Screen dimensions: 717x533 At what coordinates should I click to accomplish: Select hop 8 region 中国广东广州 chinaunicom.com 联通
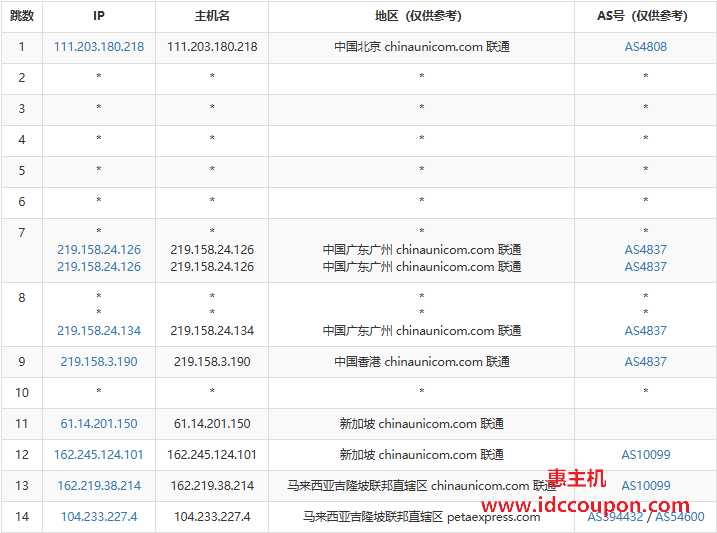point(422,330)
